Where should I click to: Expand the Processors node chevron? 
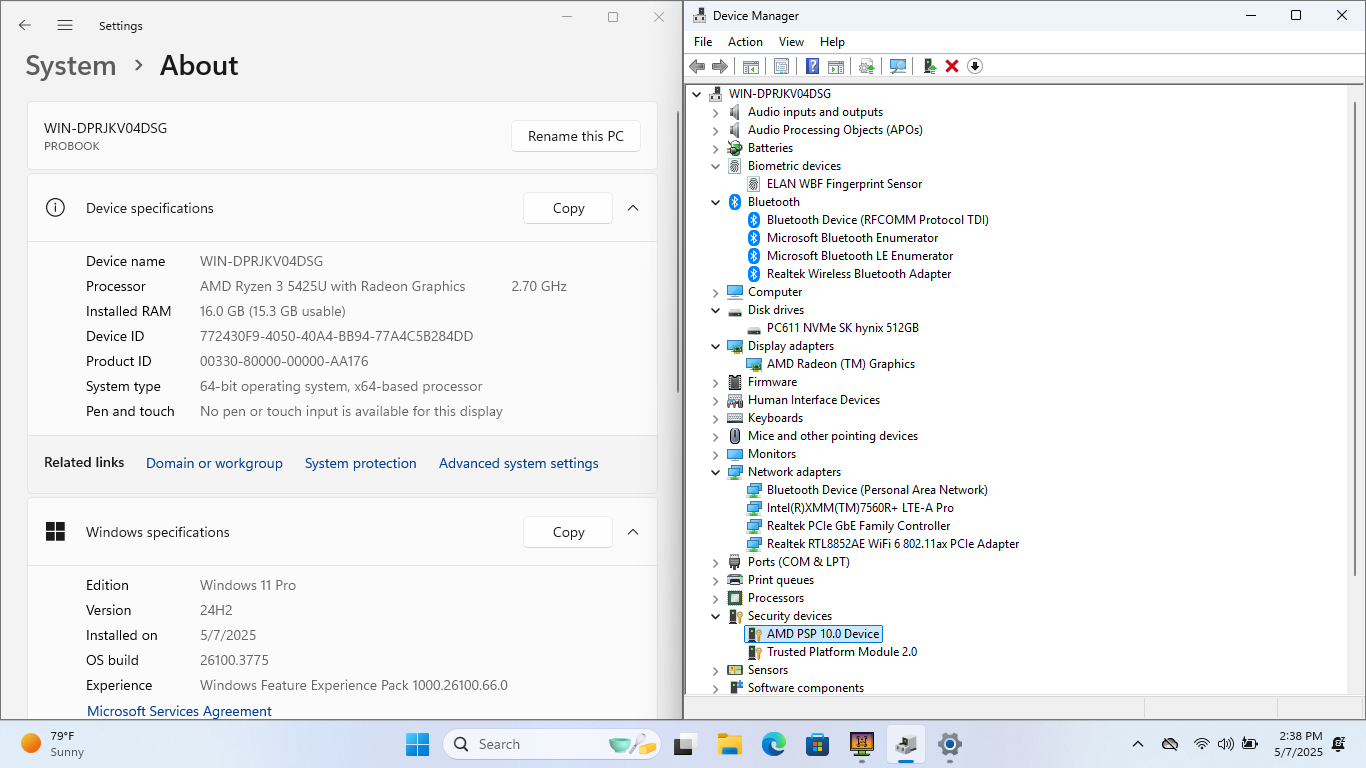click(x=715, y=598)
